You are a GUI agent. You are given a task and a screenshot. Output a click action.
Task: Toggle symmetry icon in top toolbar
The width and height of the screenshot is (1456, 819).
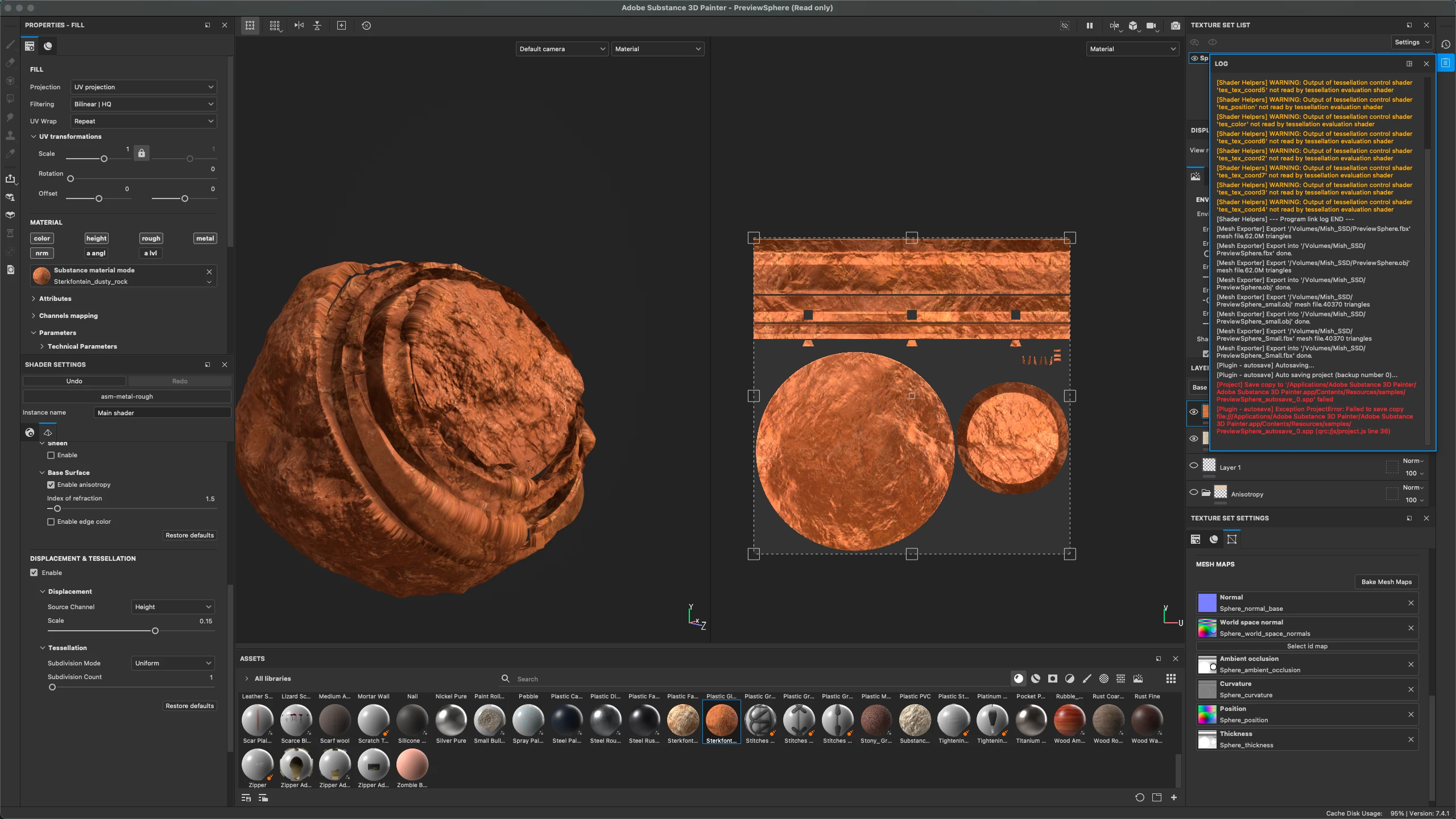click(x=299, y=26)
